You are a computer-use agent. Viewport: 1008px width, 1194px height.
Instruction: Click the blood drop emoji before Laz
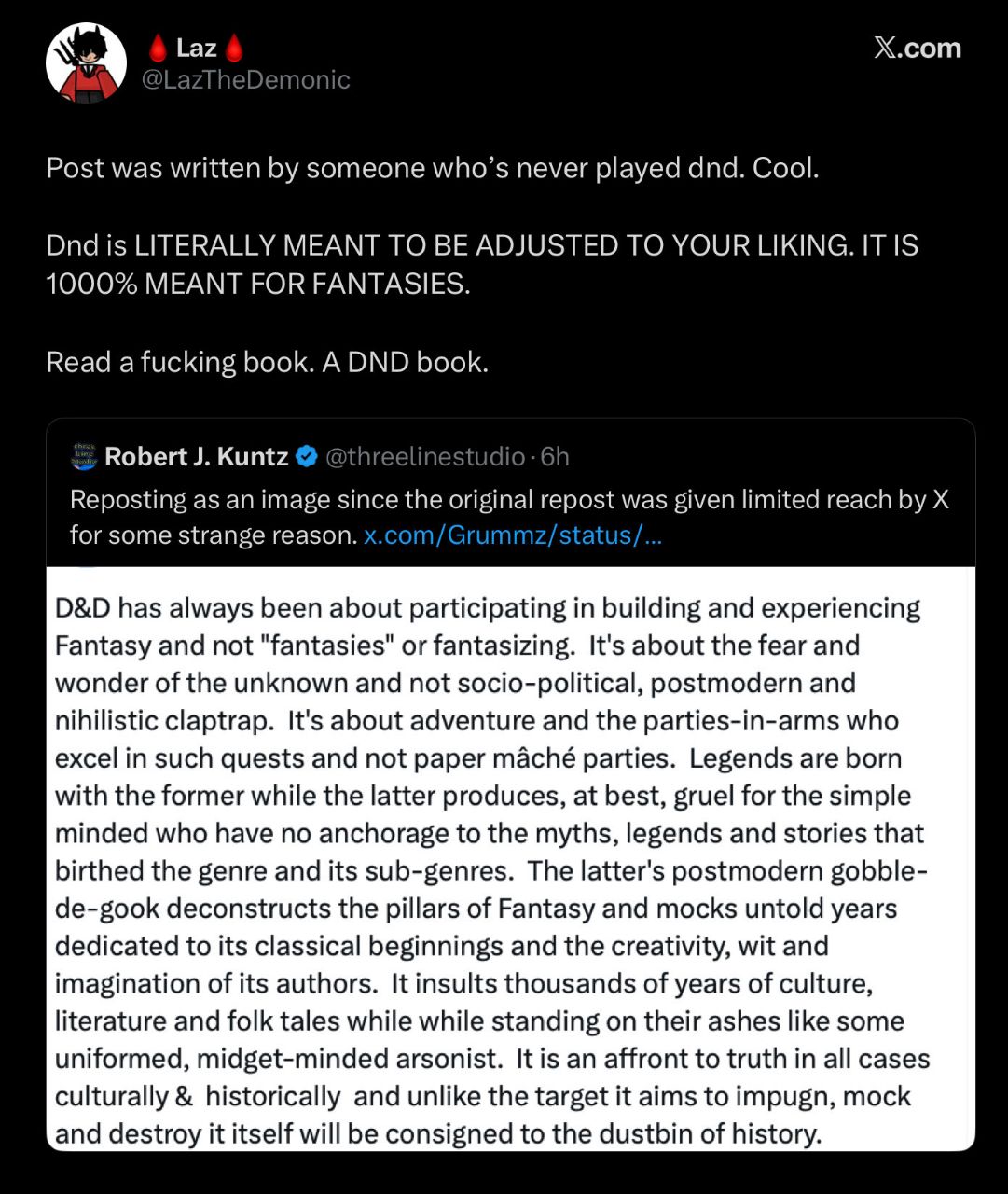(x=159, y=47)
